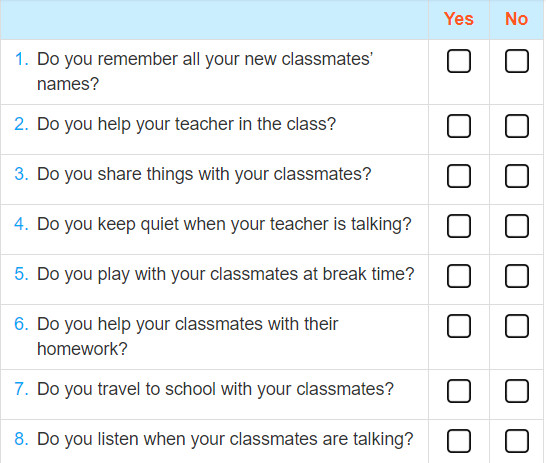
Task: Tick Yes for helping your teacher
Action: (x=459, y=126)
